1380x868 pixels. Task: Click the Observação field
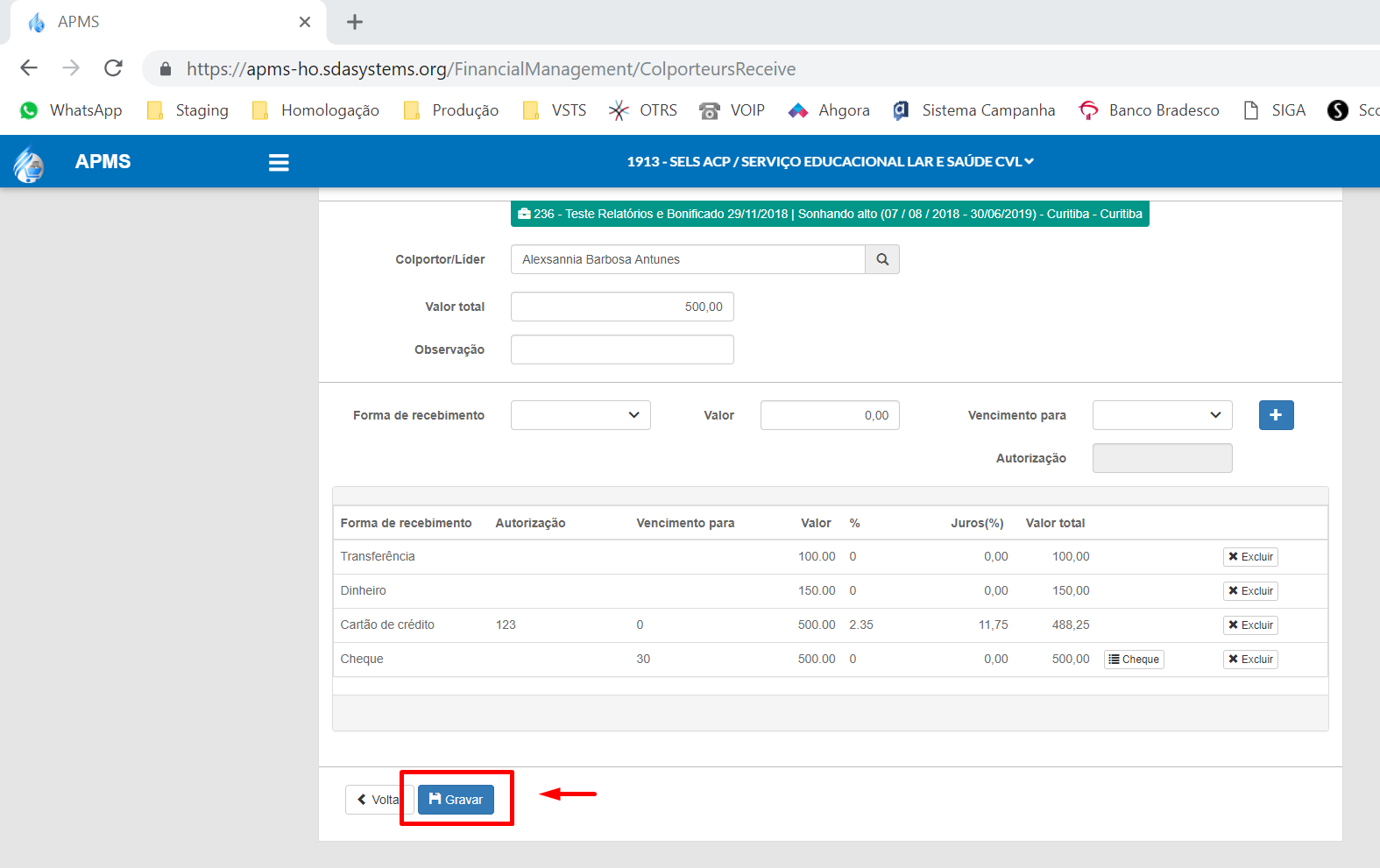622,349
